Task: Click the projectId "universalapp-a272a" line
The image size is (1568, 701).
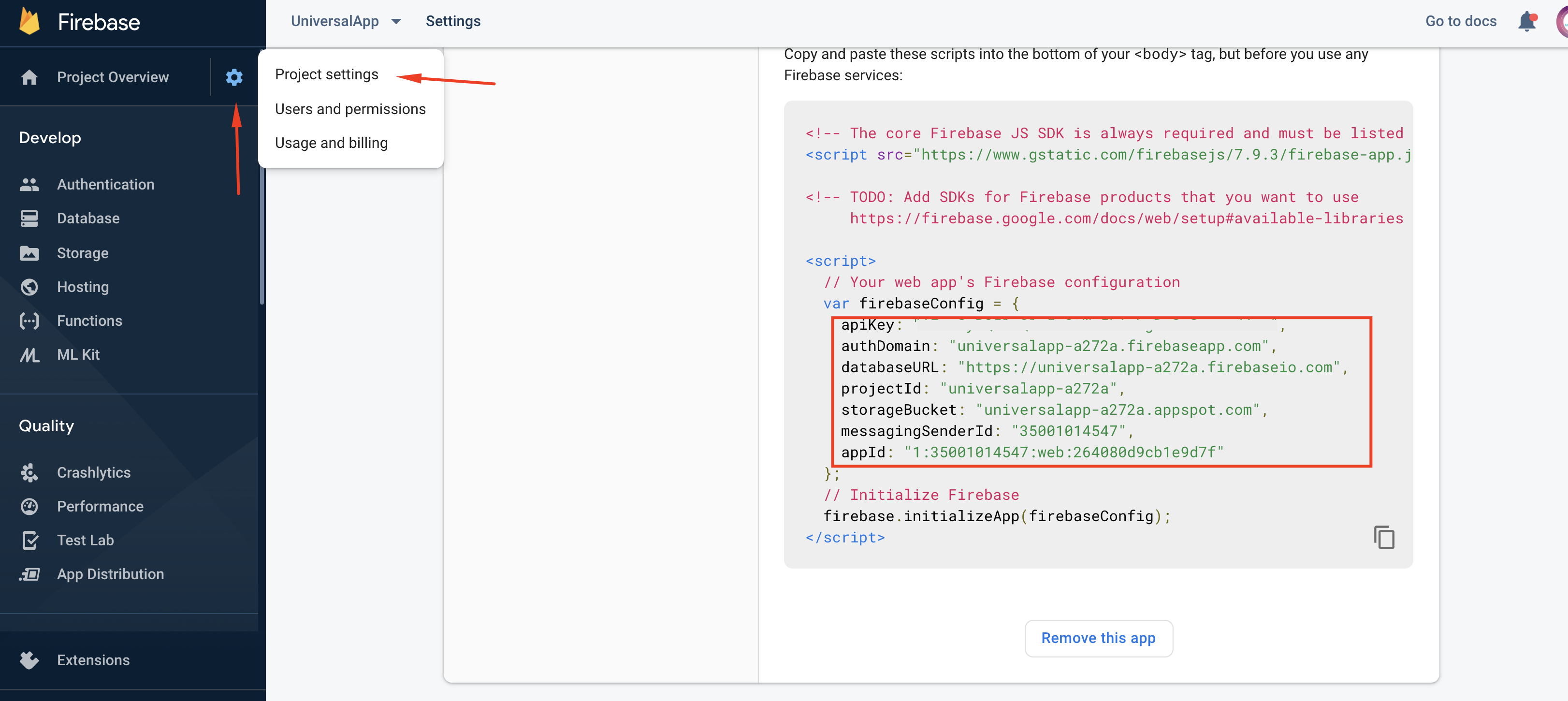Action: pos(983,389)
